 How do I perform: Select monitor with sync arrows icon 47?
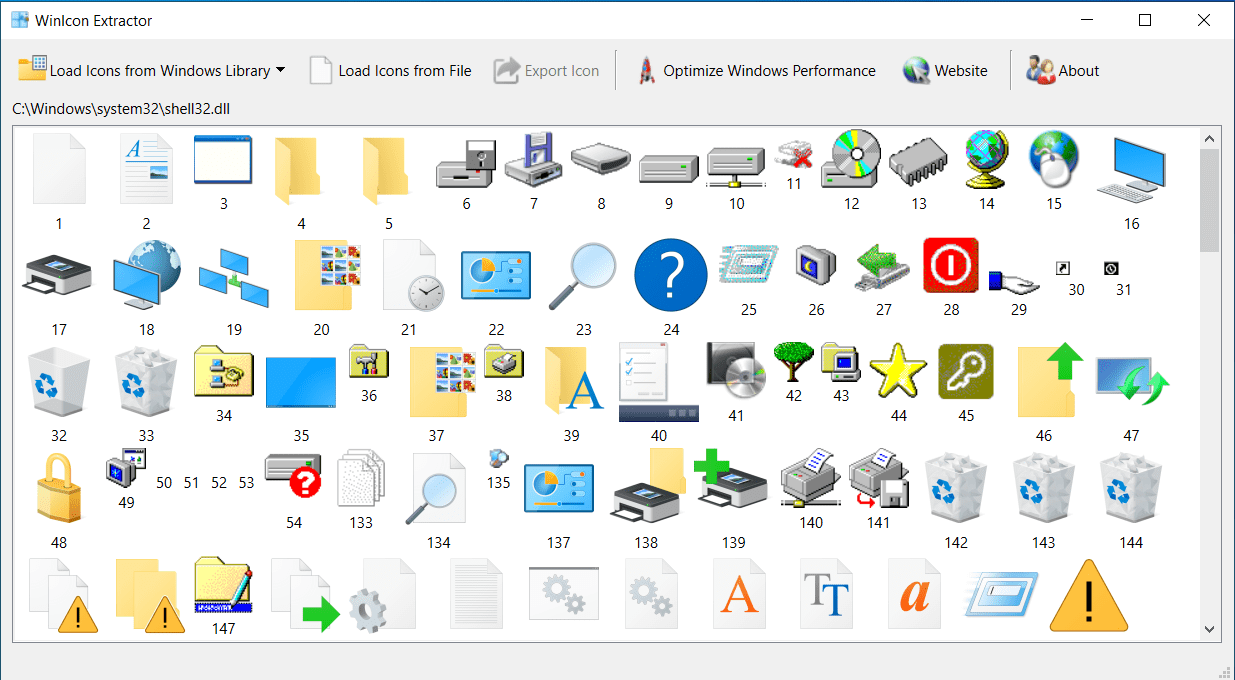pyautogui.click(x=1131, y=380)
